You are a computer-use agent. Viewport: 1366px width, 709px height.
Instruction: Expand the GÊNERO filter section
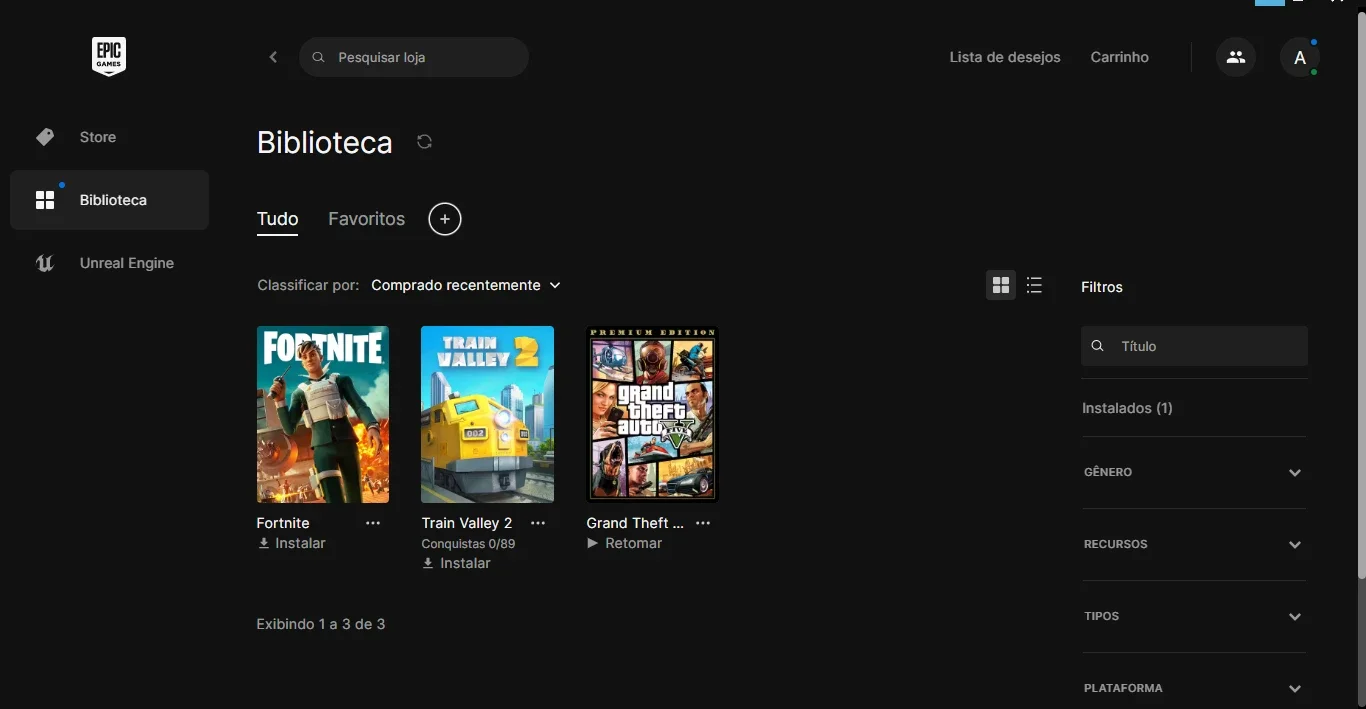click(x=1194, y=472)
